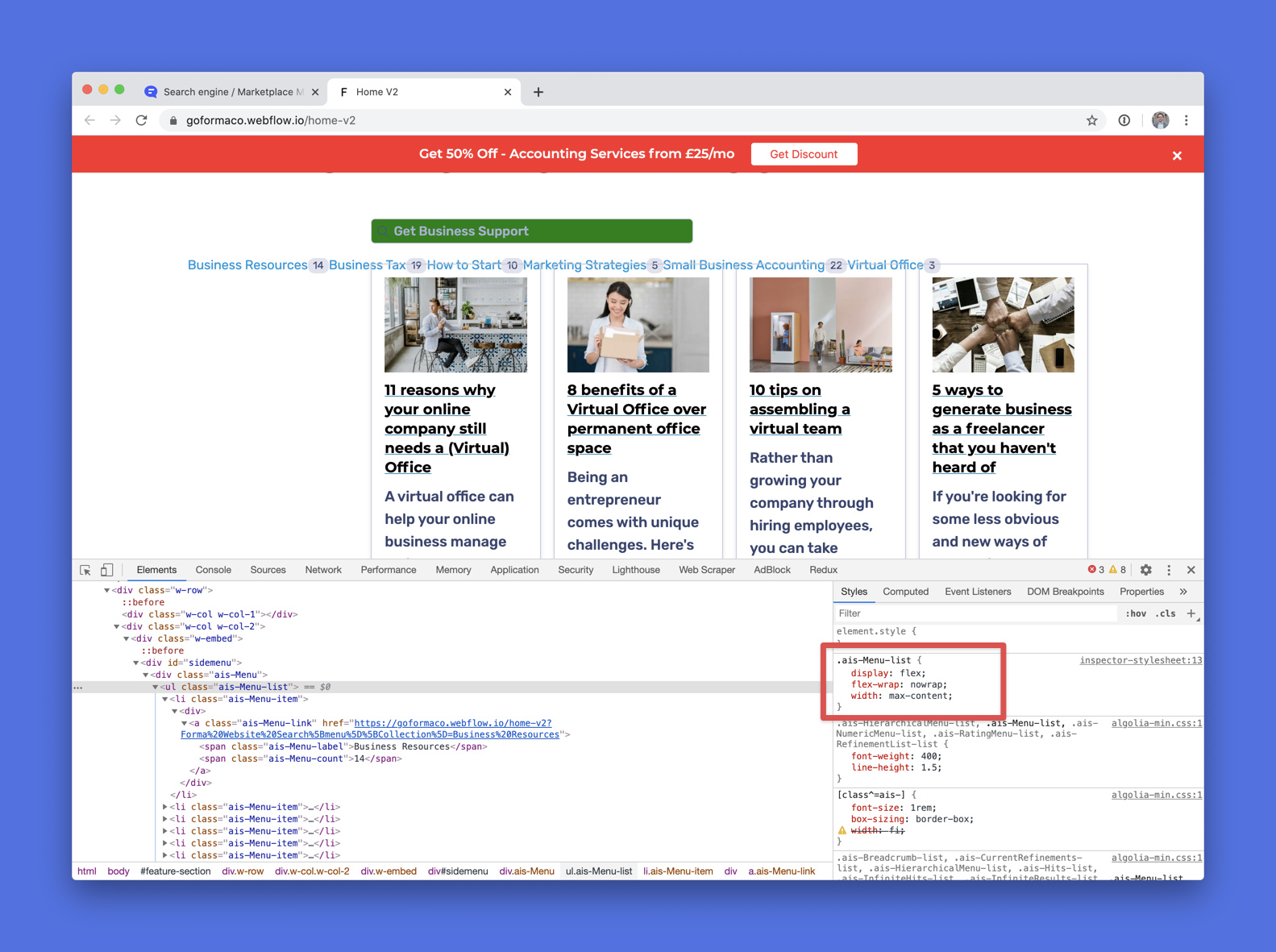Select the 14 count span text
Image resolution: width=1276 pixels, height=952 pixels.
[x=360, y=759]
